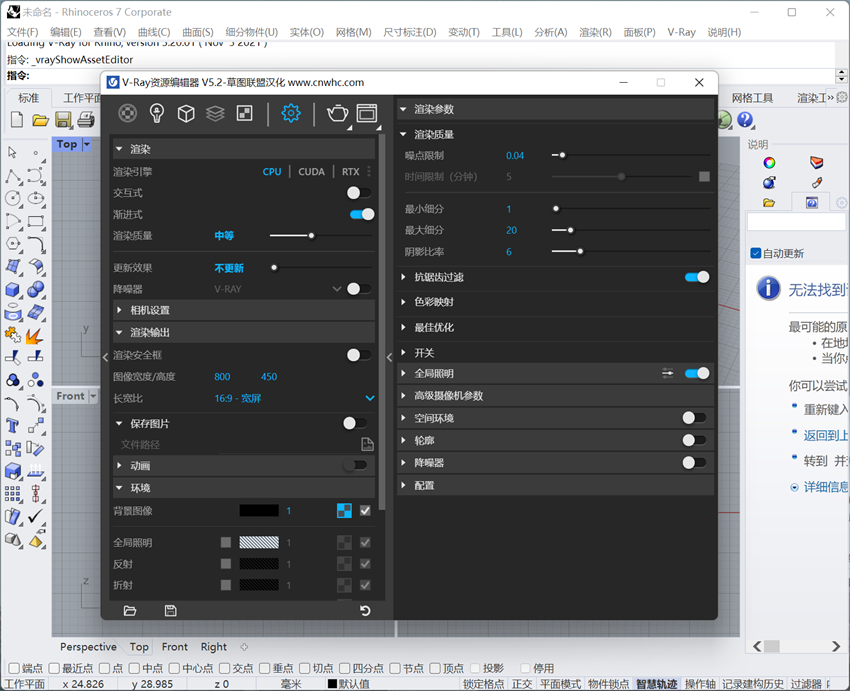Click the revert to default settings icon
Image resolution: width=850 pixels, height=691 pixels.
365,610
